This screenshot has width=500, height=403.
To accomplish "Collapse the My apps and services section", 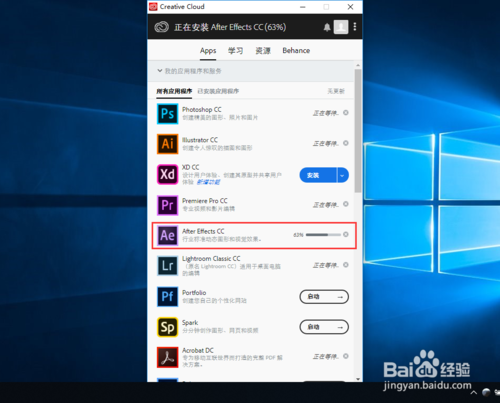I will coord(160,71).
